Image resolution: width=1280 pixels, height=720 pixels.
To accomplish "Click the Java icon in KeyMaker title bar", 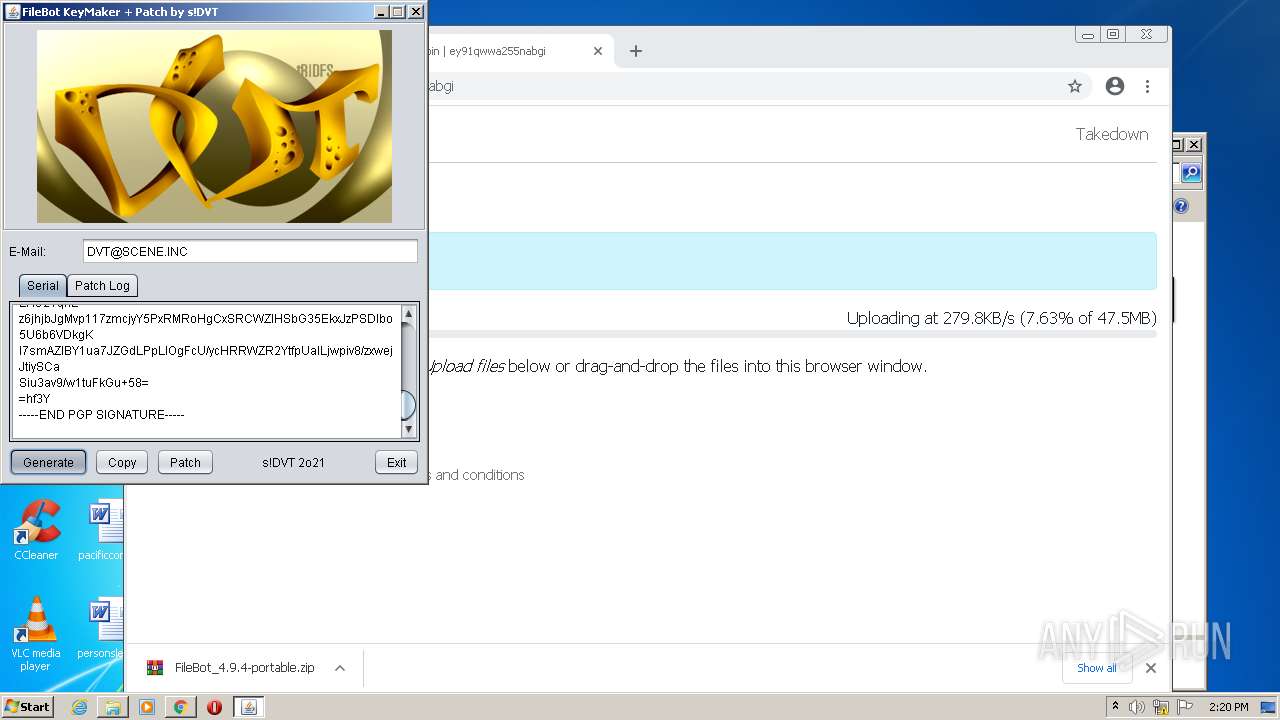I will [x=13, y=12].
